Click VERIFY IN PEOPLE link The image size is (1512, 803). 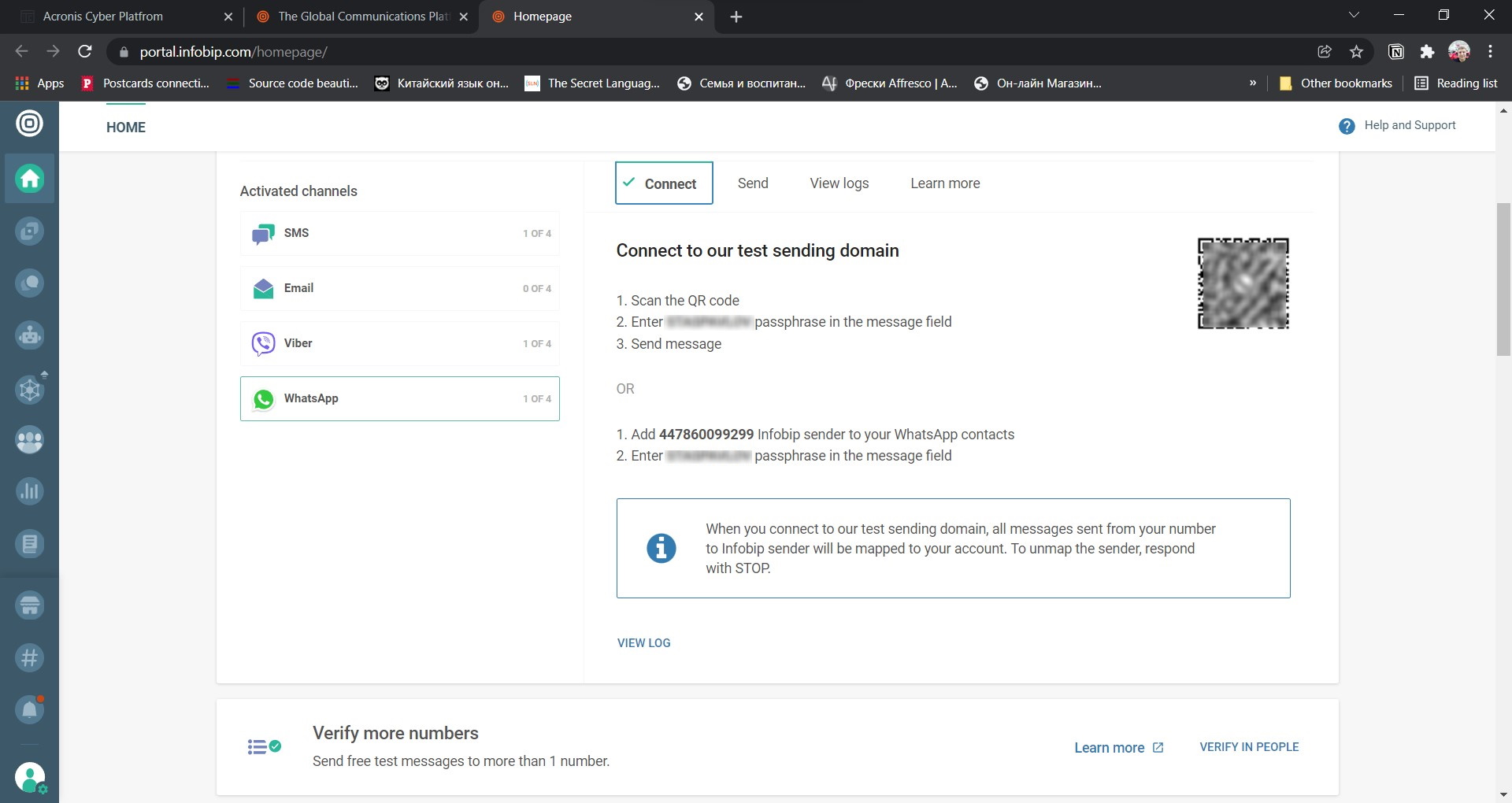(1249, 747)
